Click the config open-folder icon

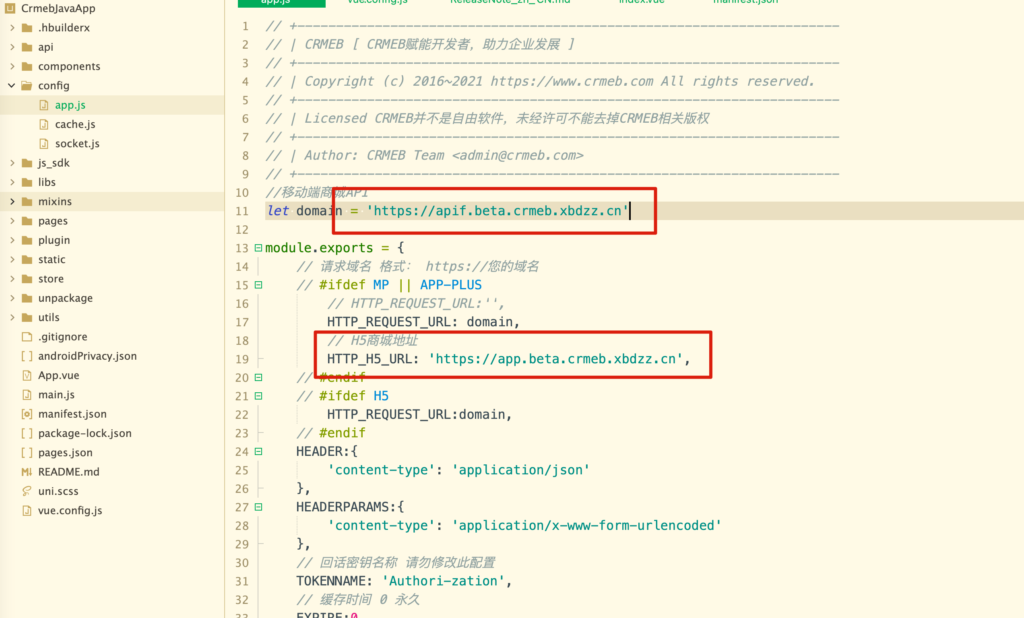pos(27,86)
